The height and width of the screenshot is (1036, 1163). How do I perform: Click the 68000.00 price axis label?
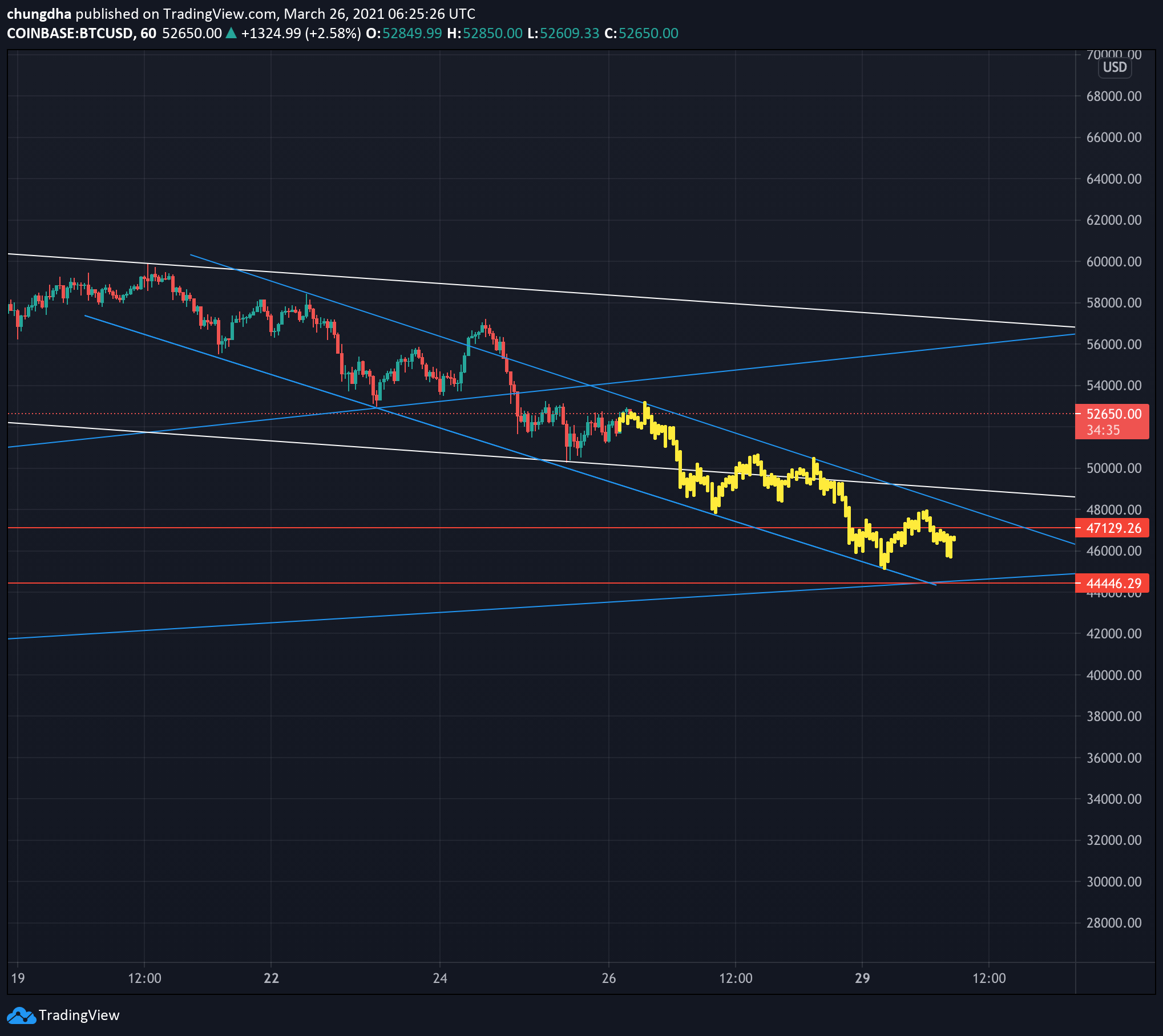click(1114, 96)
